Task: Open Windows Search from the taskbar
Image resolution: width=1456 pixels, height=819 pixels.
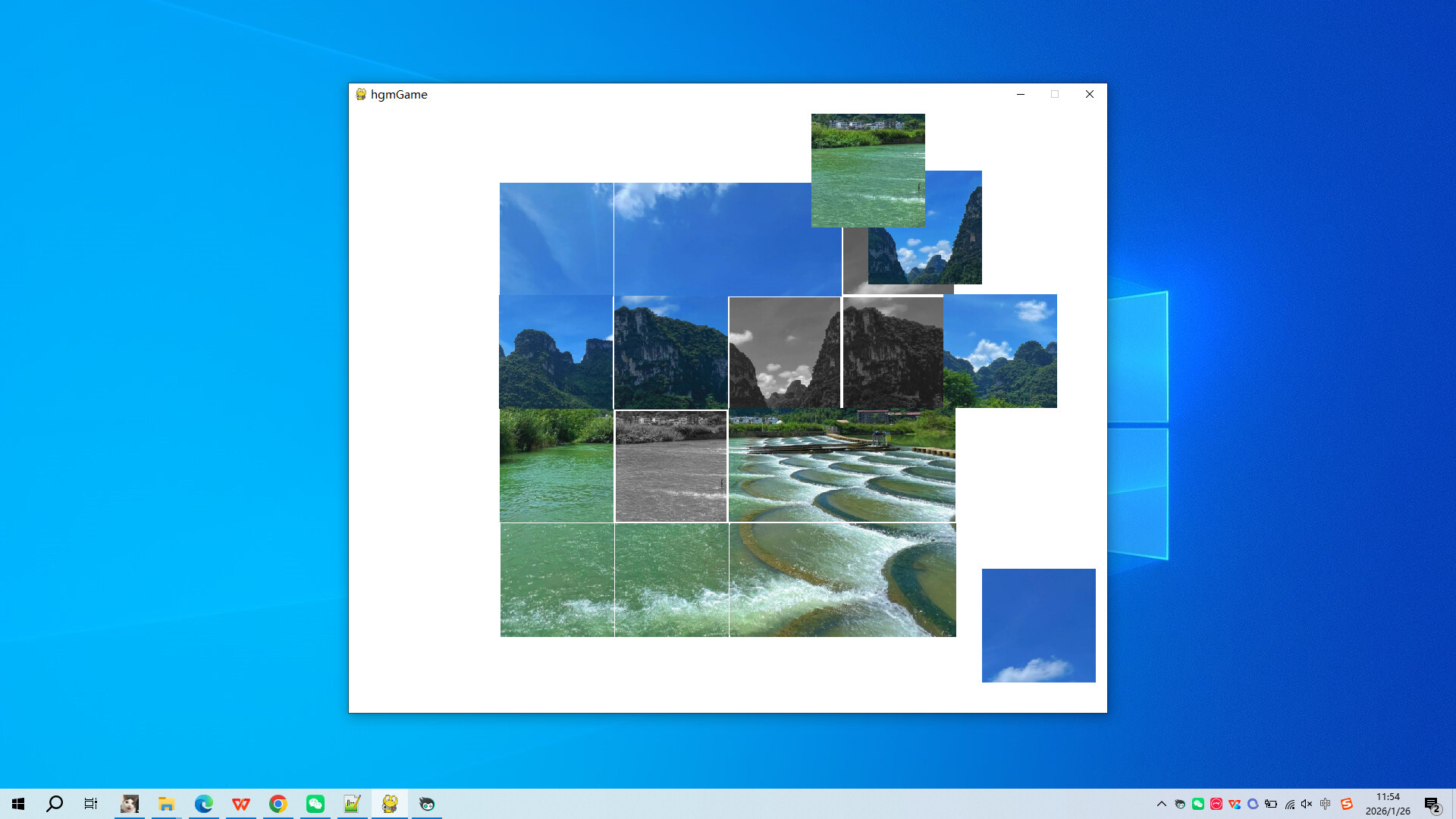Action: [x=53, y=803]
